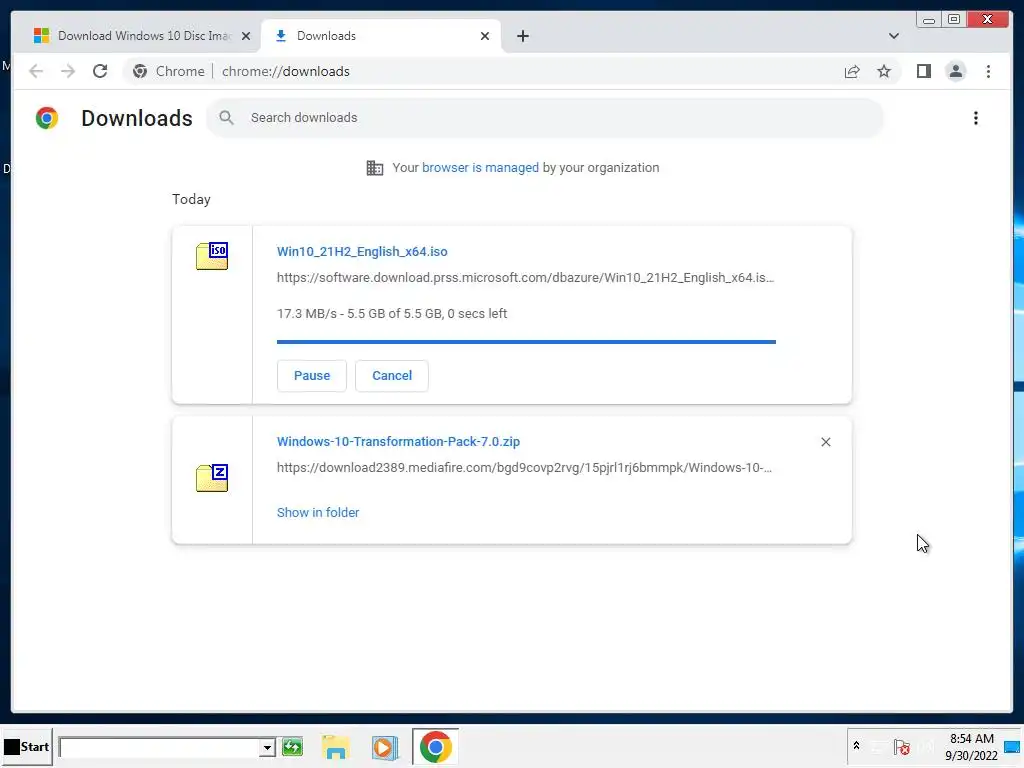Select the Downloads tab
The image size is (1024, 768).
381,36
